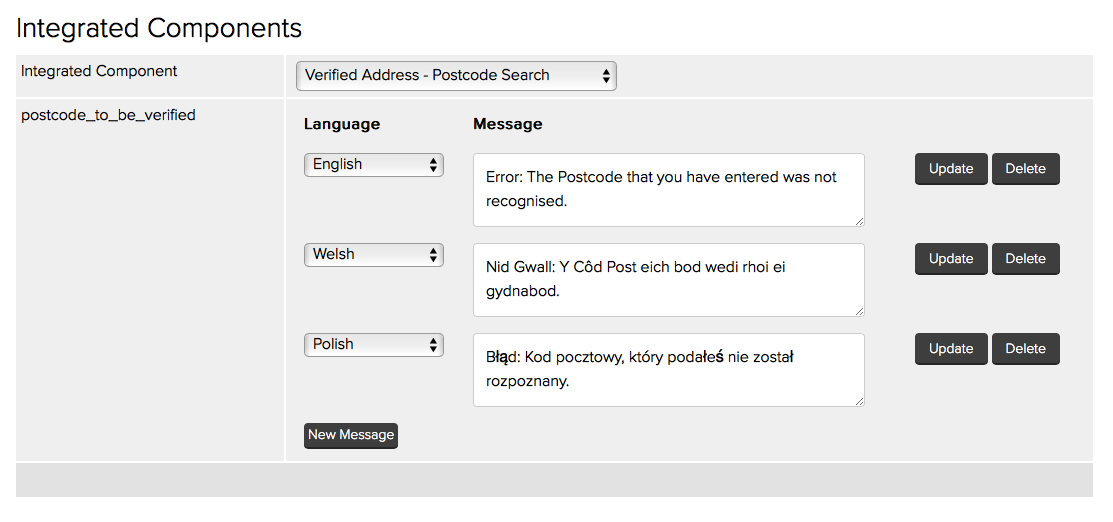The height and width of the screenshot is (522, 1113).
Task: Update the English message
Action: click(951, 169)
